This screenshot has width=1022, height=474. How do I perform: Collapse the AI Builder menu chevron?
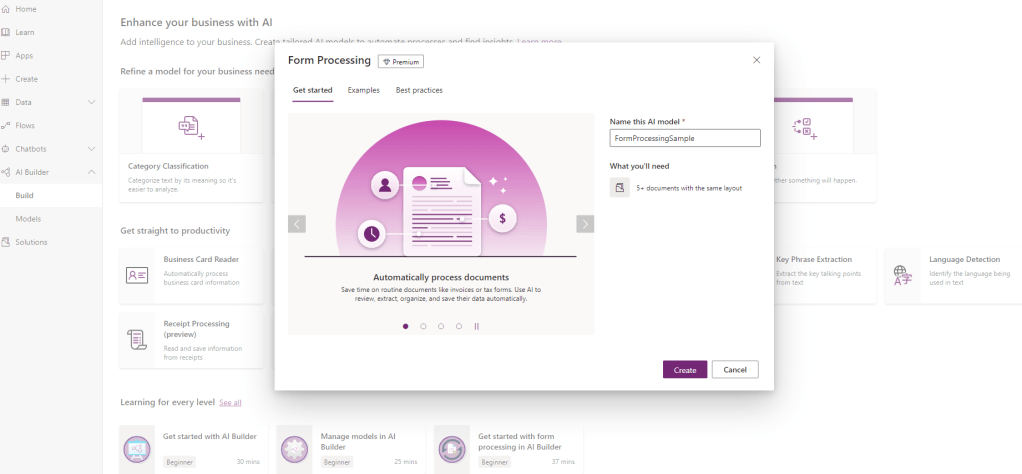(x=92, y=172)
